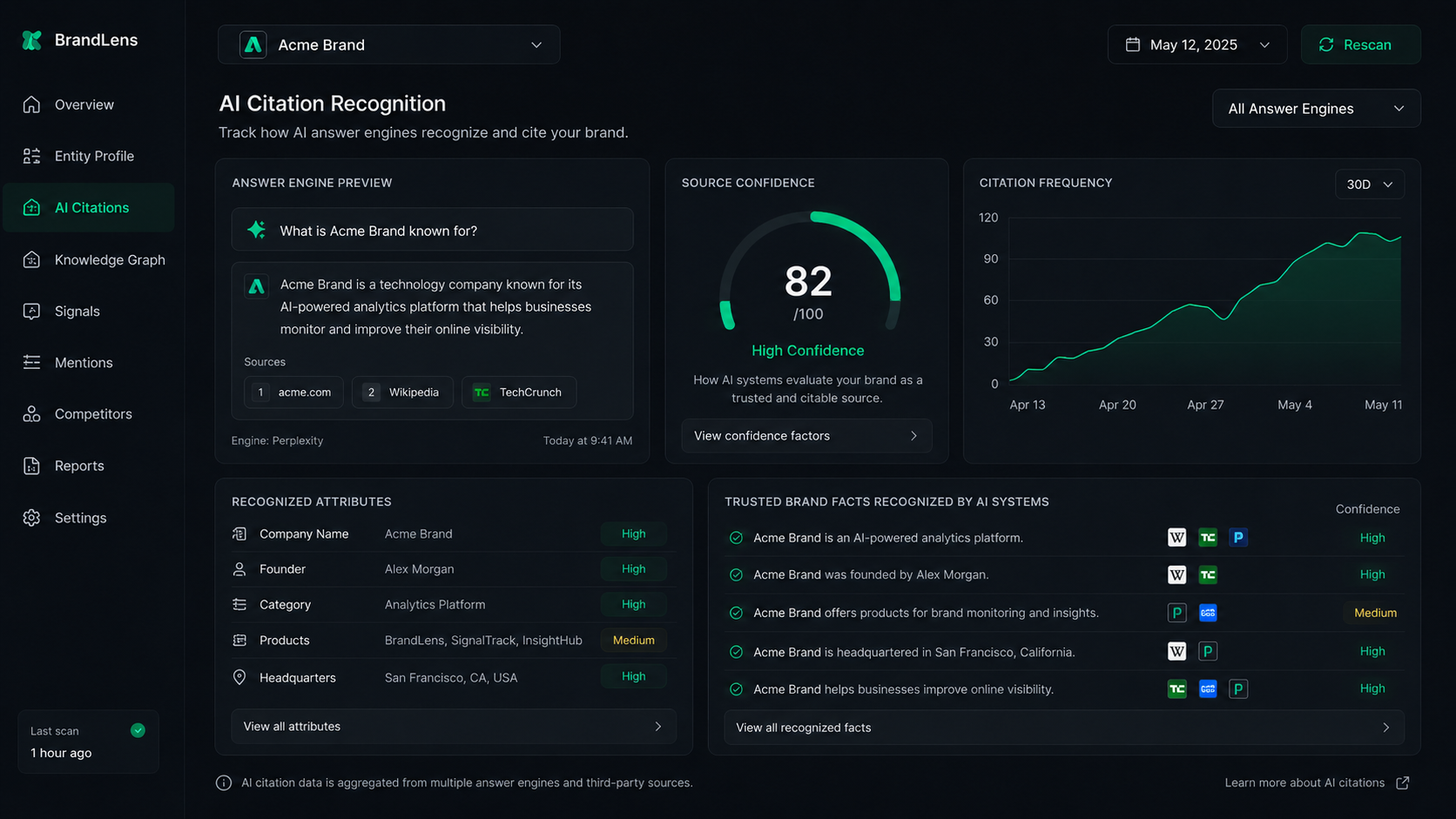This screenshot has height=819, width=1456.
Task: Click the High badge for Company Name
Action: pos(634,534)
